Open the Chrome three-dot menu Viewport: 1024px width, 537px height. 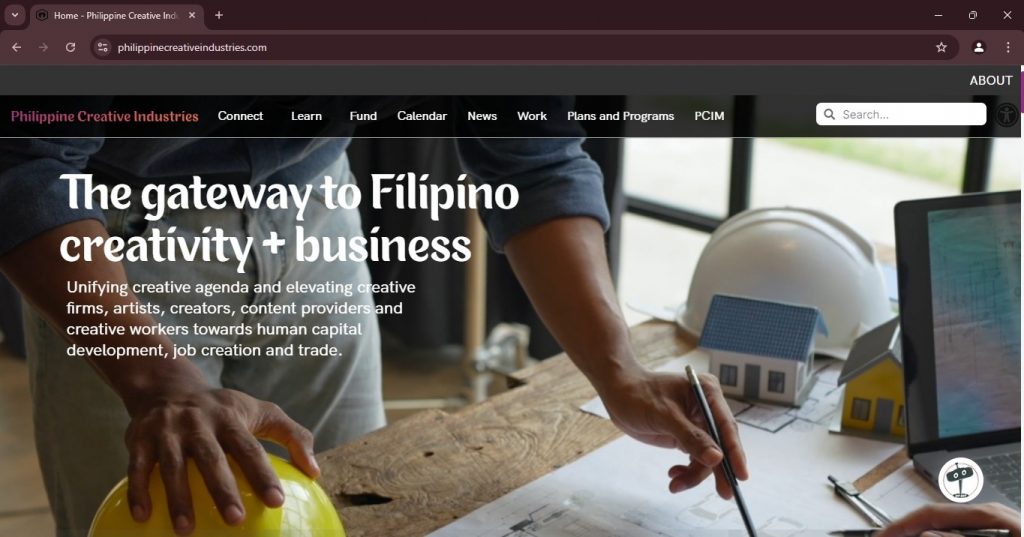coord(1008,47)
